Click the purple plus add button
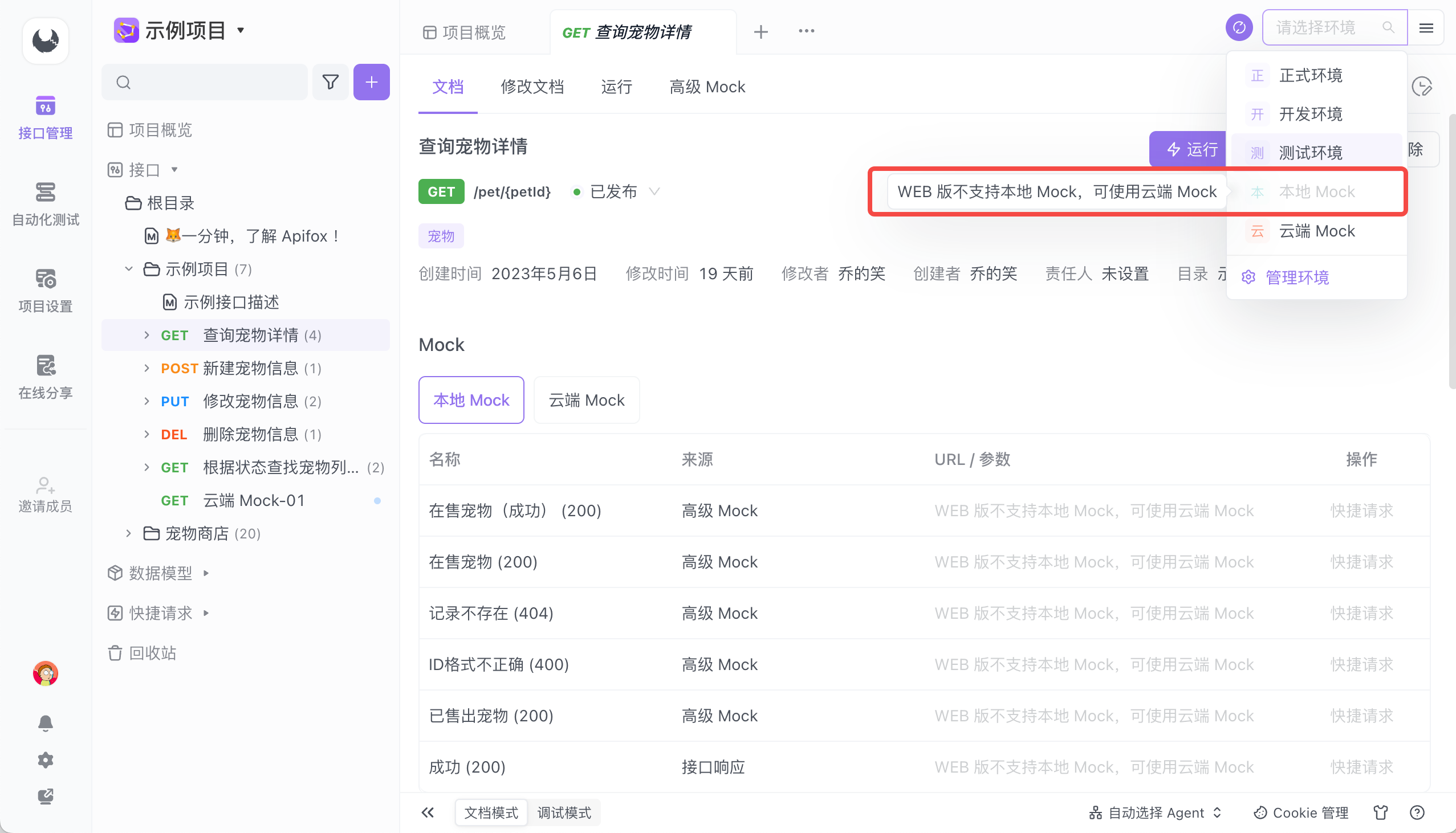This screenshot has height=833, width=1456. click(371, 82)
